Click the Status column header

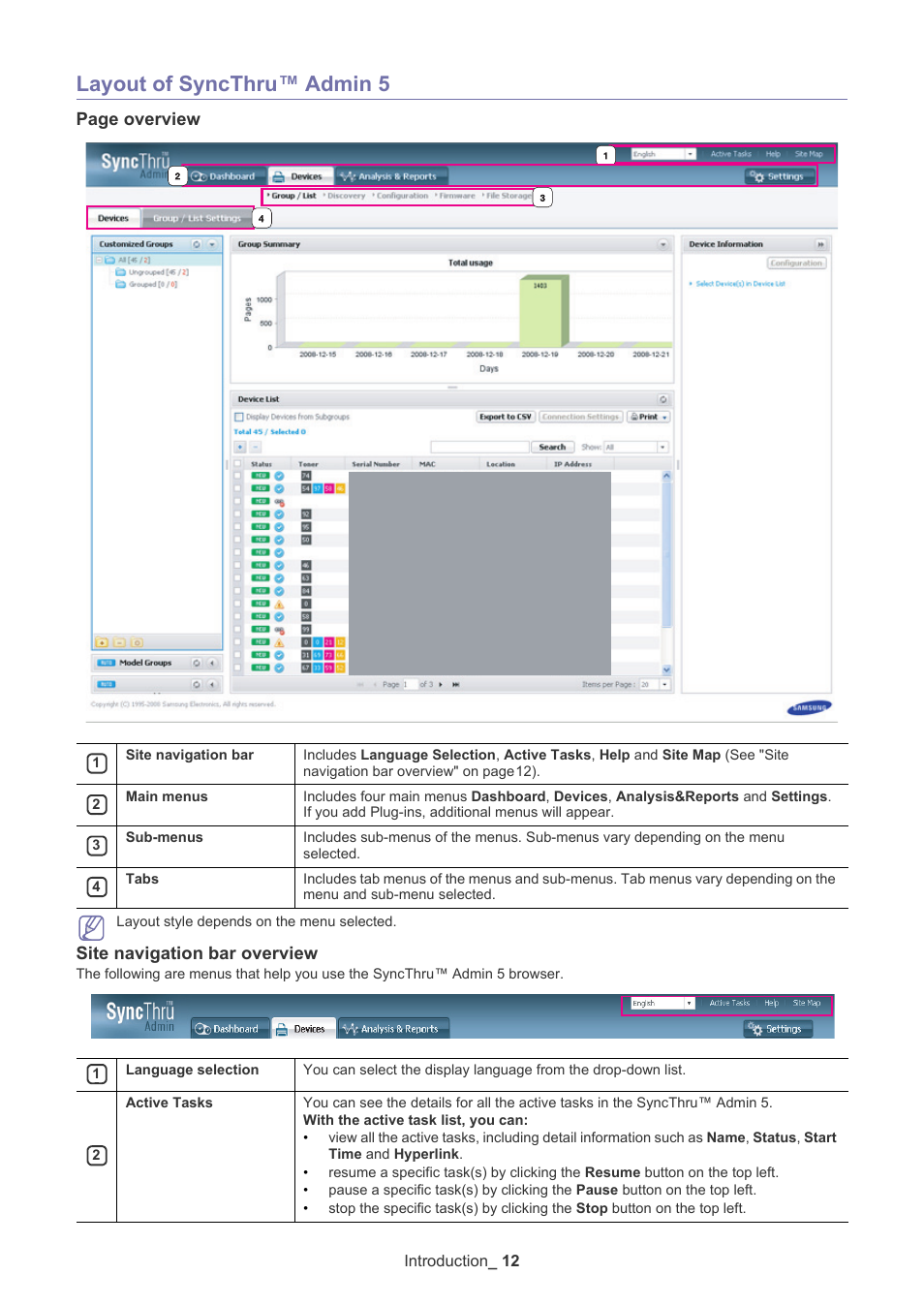tap(262, 464)
